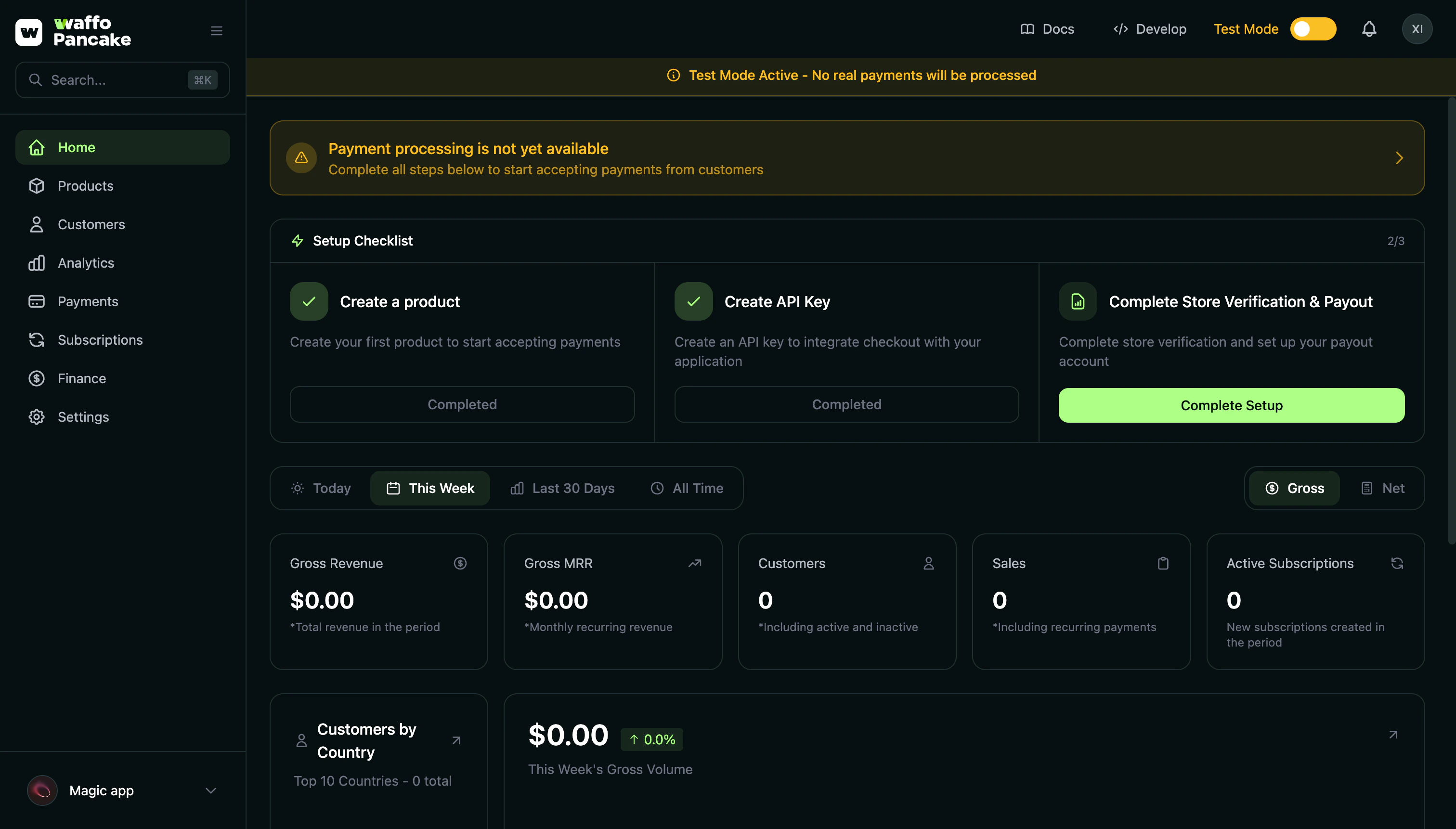The width and height of the screenshot is (1456, 829).
Task: Collapse sidebar with hamburger menu icon
Action: point(216,31)
